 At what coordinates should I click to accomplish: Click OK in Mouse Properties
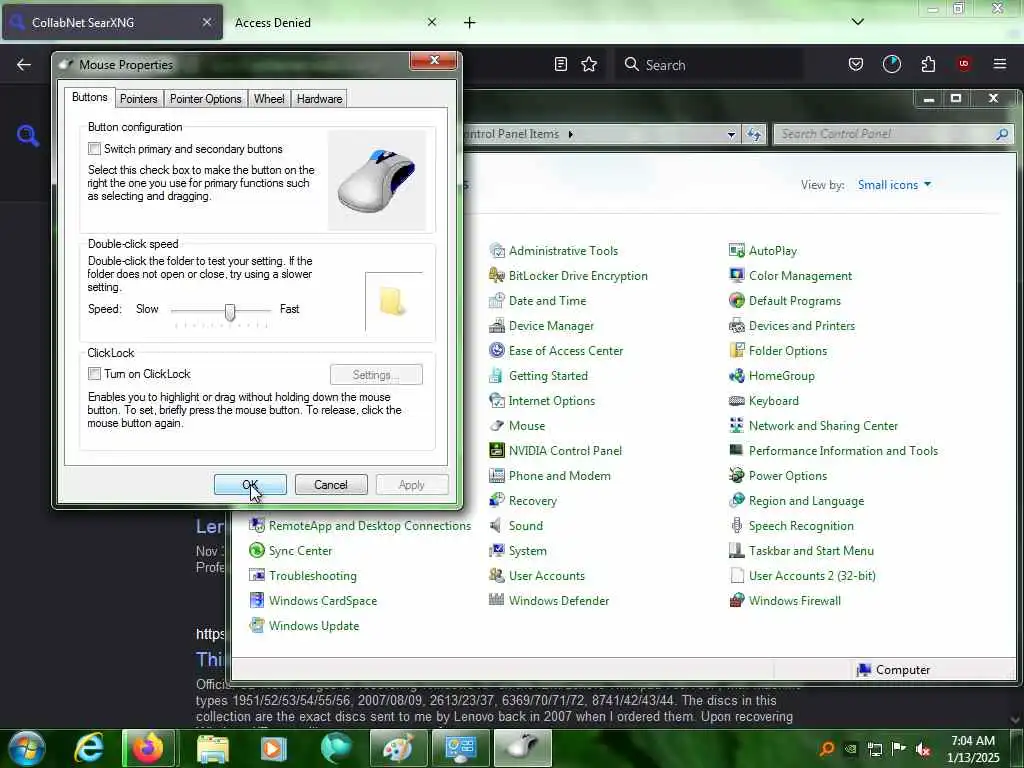point(250,485)
